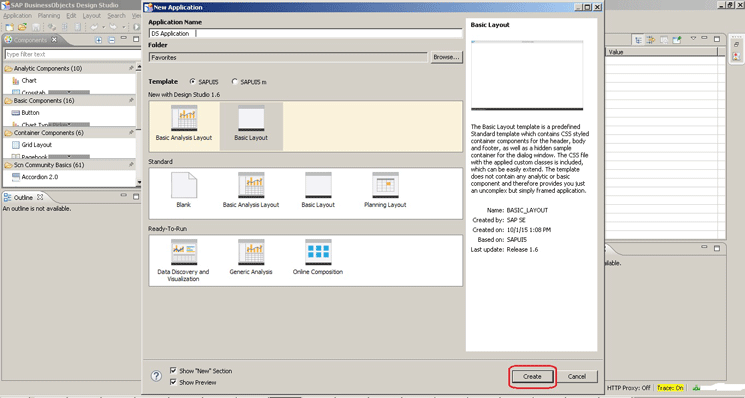This screenshot has height=398, width=745.
Task: Select the Blank template icon
Action: click(184, 185)
